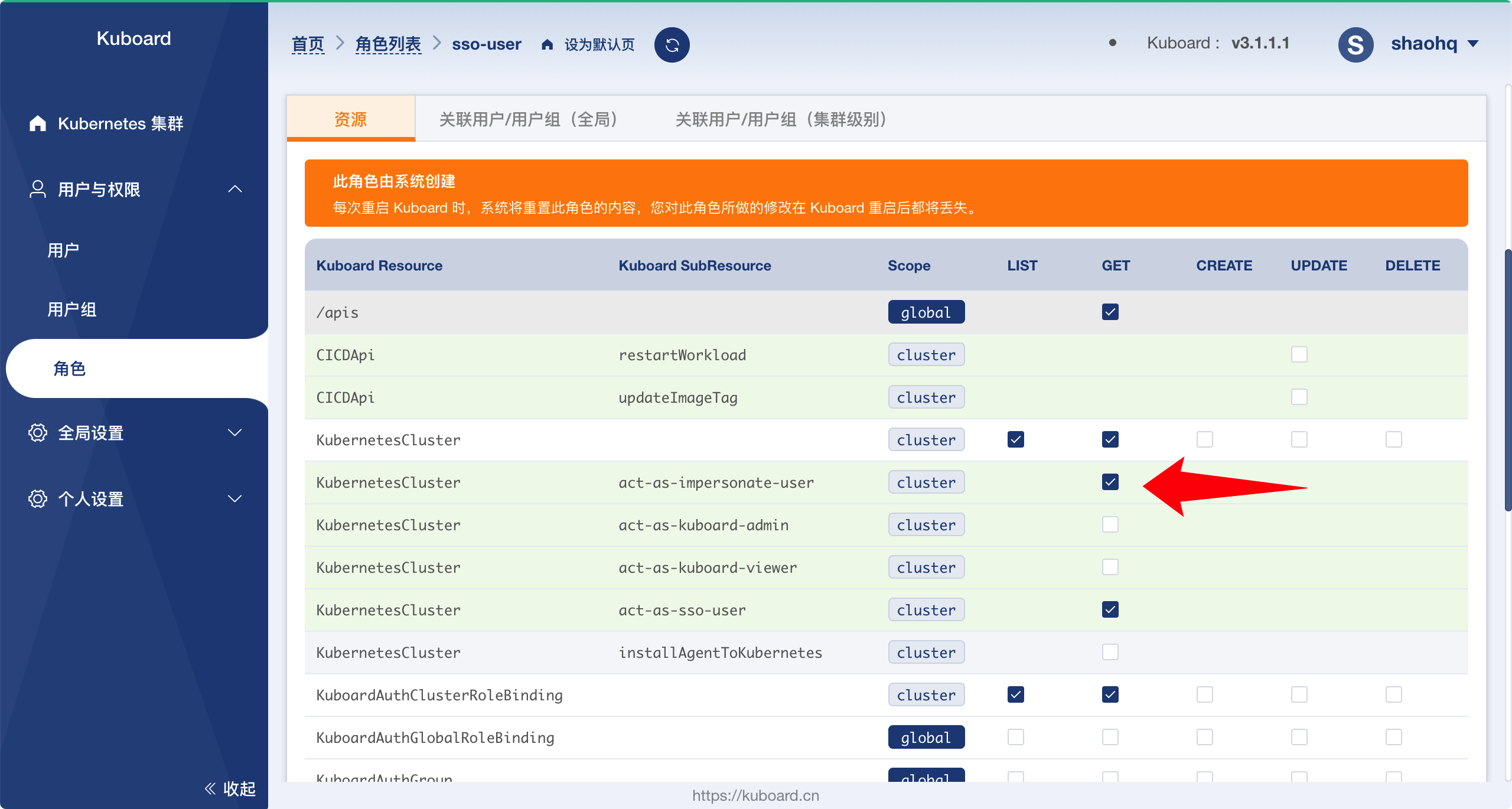Expand the 个人设置 menu chevron
This screenshot has width=1512, height=809.
pos(235,498)
